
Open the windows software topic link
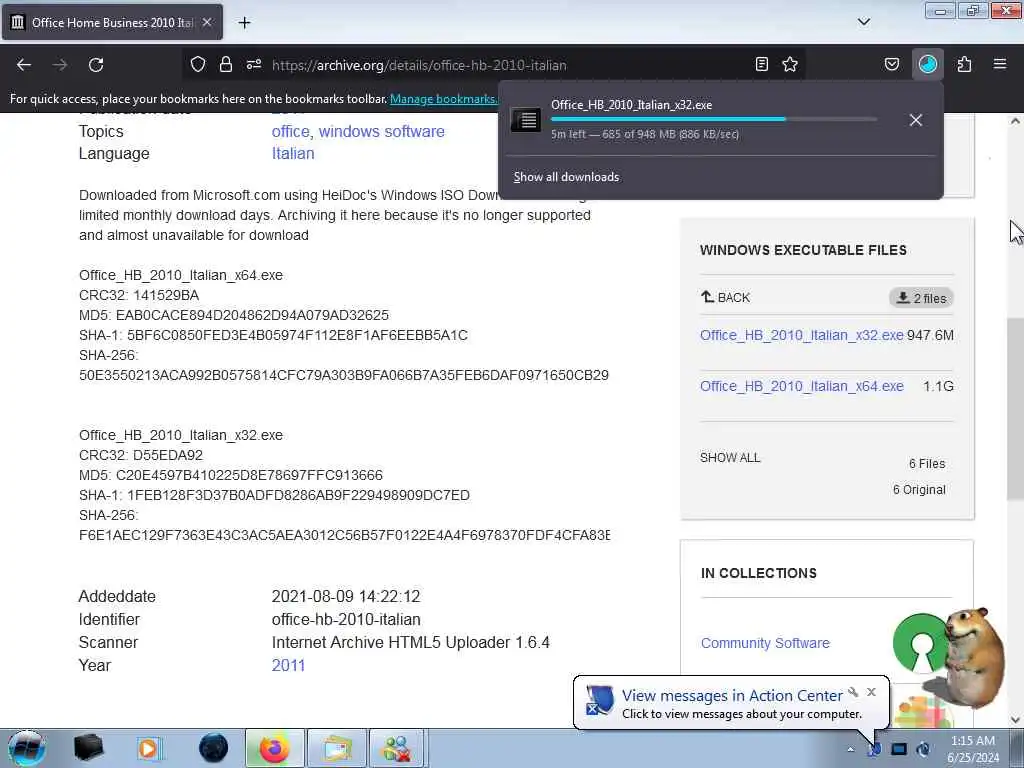pos(381,131)
